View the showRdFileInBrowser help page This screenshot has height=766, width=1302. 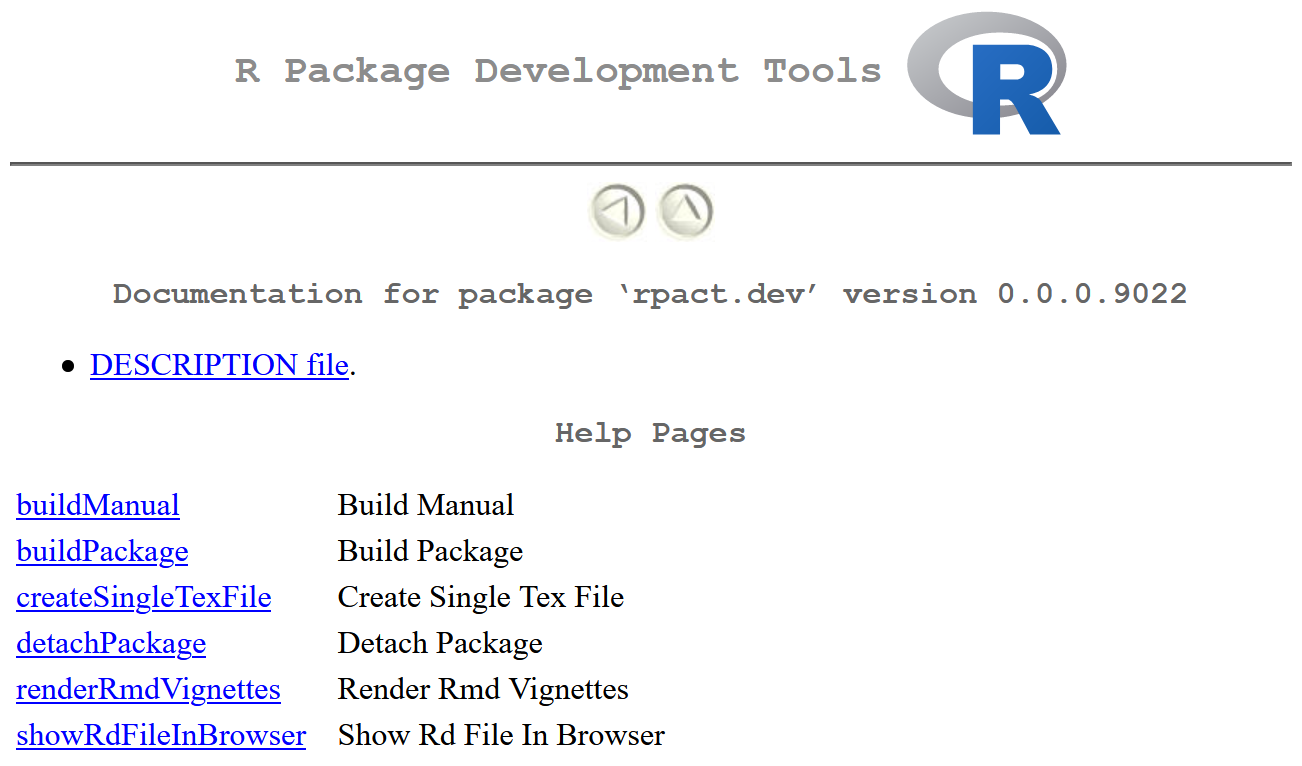coord(161,735)
